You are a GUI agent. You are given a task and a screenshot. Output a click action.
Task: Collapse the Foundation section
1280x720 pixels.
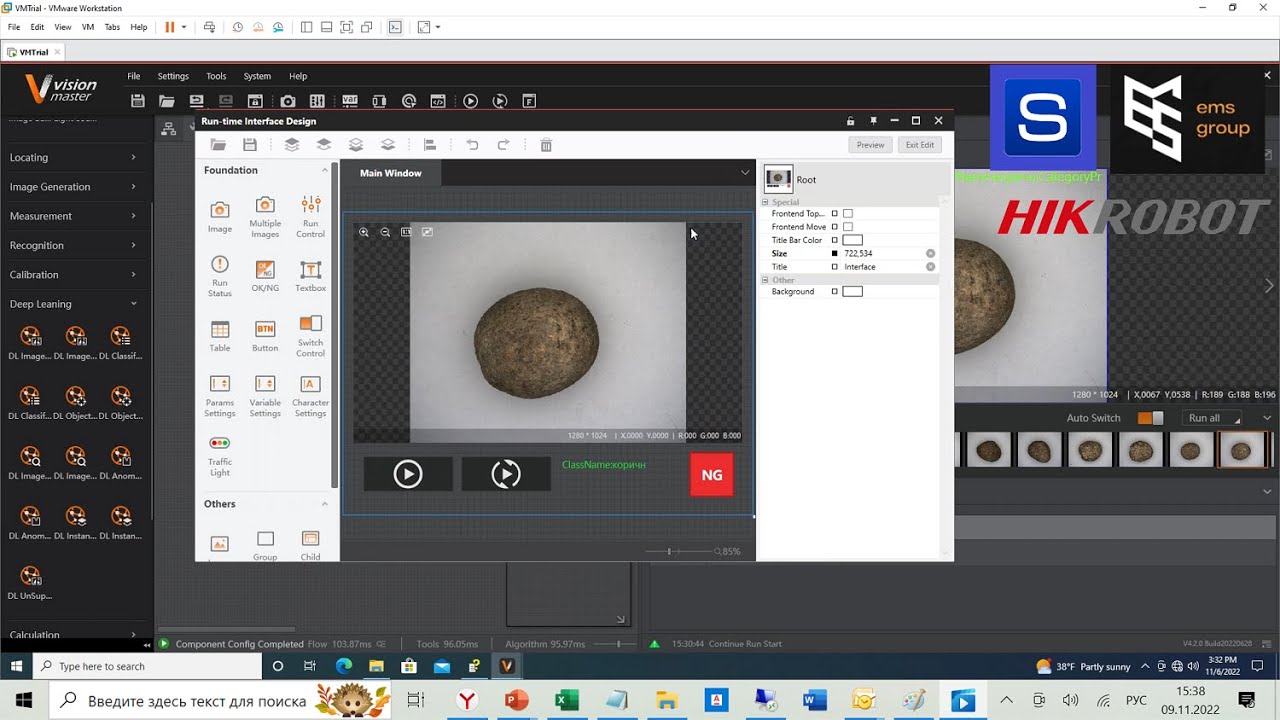click(x=324, y=171)
